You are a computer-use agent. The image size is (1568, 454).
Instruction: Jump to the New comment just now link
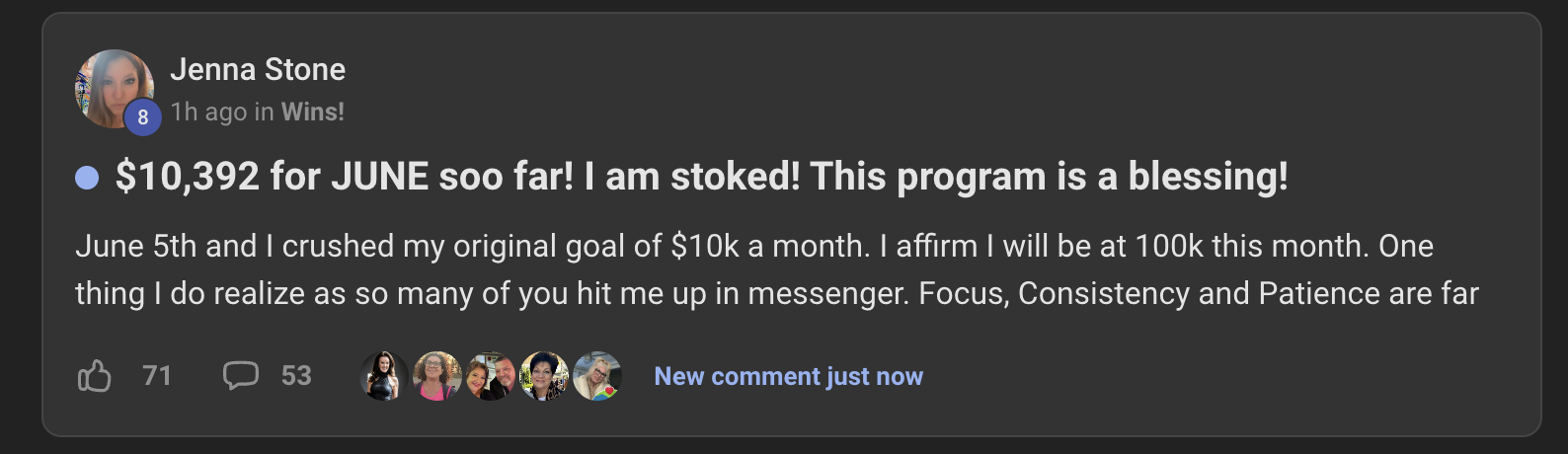click(x=788, y=376)
